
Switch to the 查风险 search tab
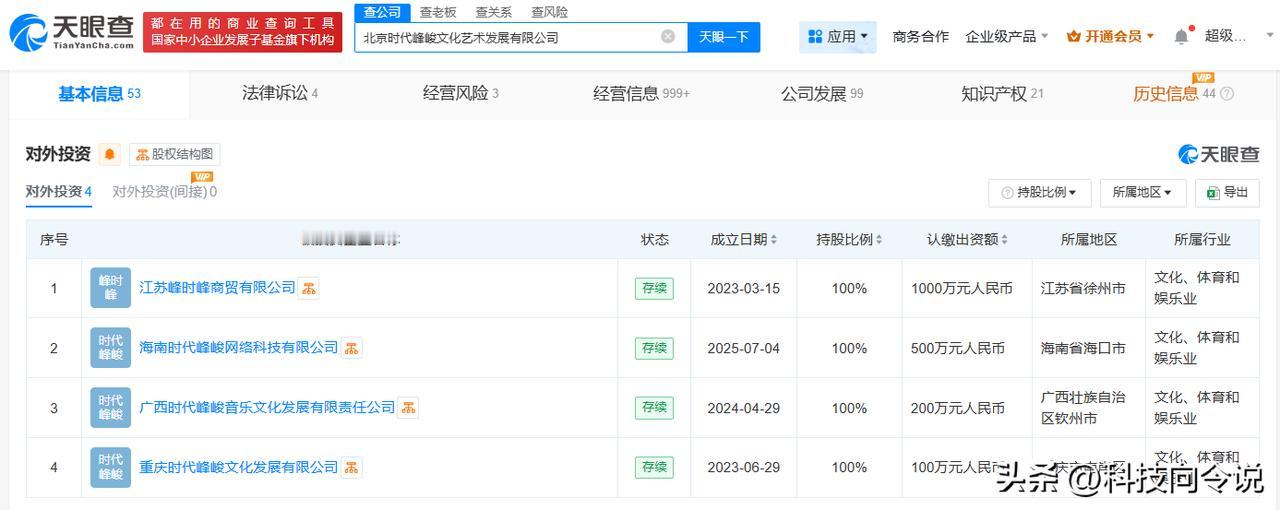click(549, 12)
